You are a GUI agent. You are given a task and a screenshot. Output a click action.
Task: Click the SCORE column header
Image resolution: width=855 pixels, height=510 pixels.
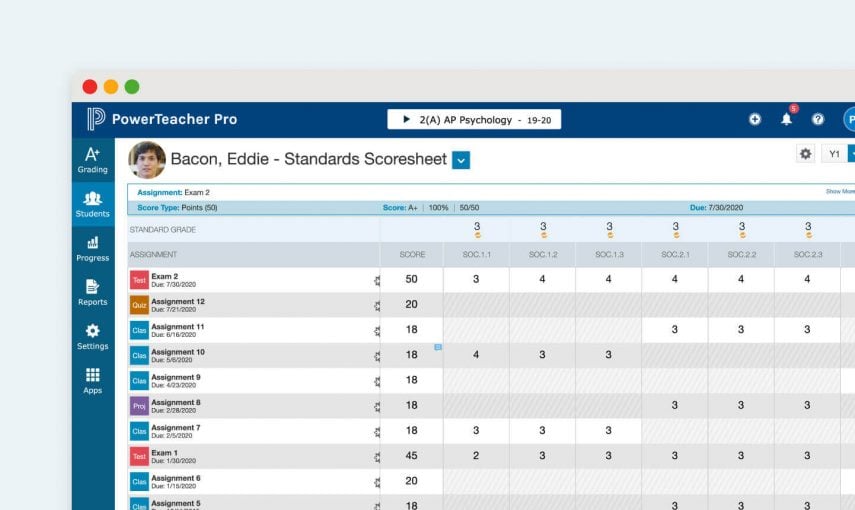click(x=412, y=255)
